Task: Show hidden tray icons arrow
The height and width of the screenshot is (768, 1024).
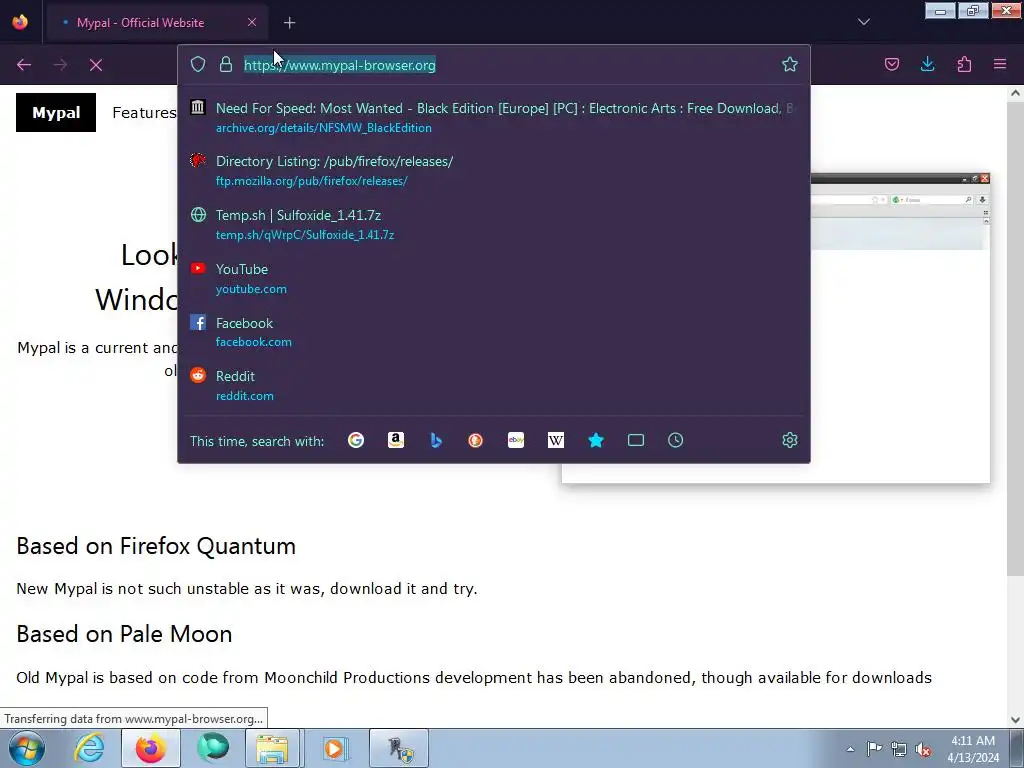Action: pos(850,749)
